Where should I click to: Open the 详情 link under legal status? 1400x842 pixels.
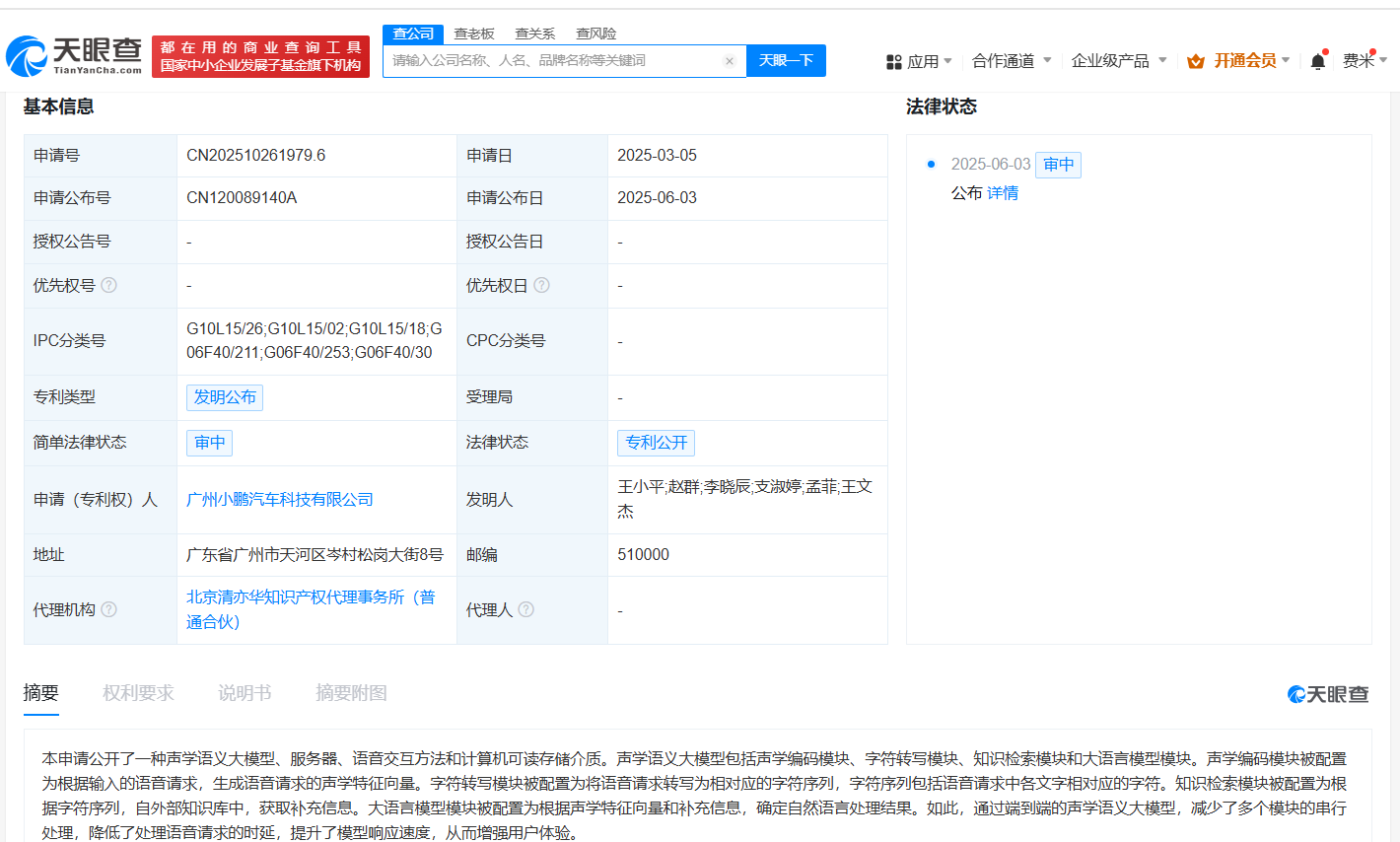tap(1003, 192)
